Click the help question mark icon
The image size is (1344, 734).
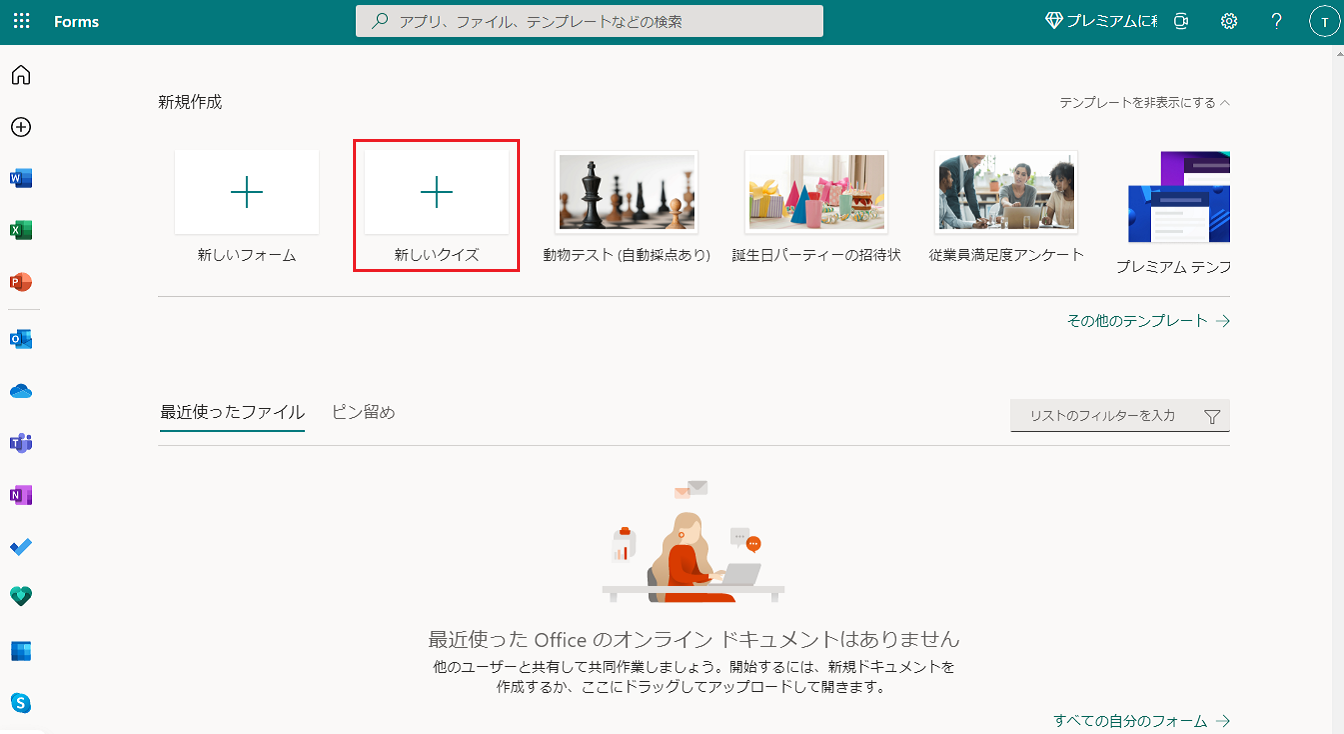coord(1277,21)
